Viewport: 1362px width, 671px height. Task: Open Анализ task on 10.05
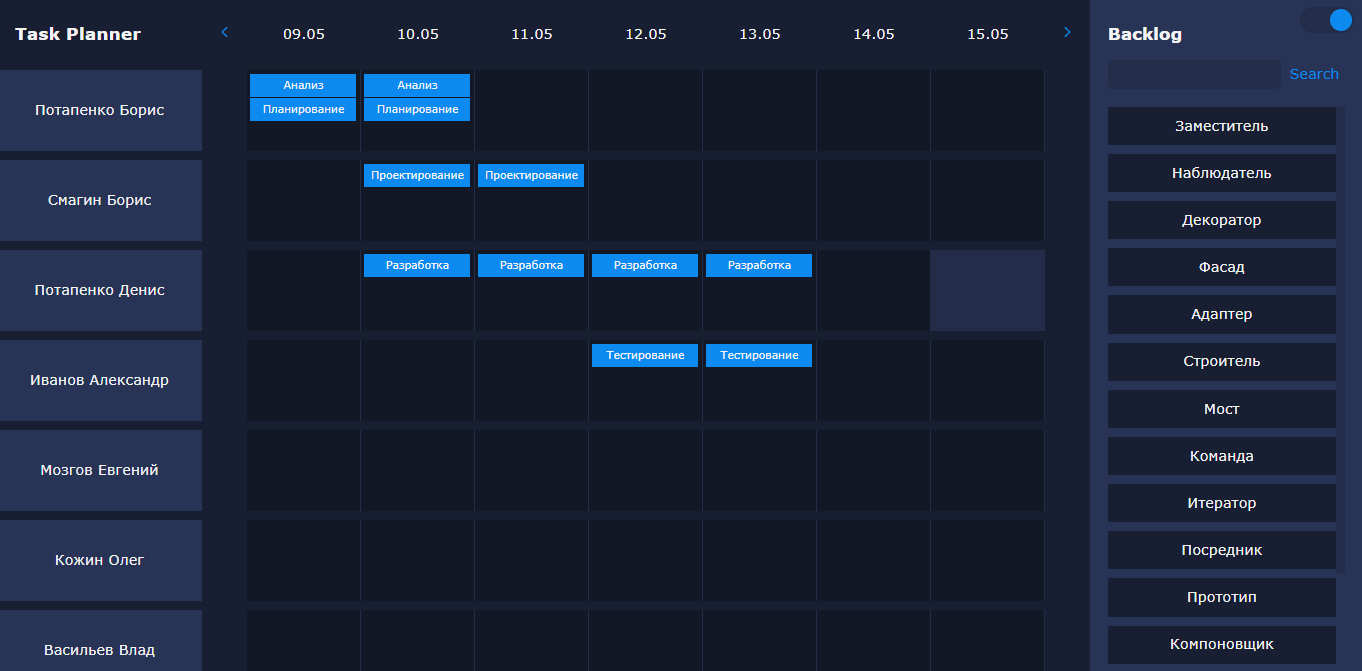coord(417,85)
